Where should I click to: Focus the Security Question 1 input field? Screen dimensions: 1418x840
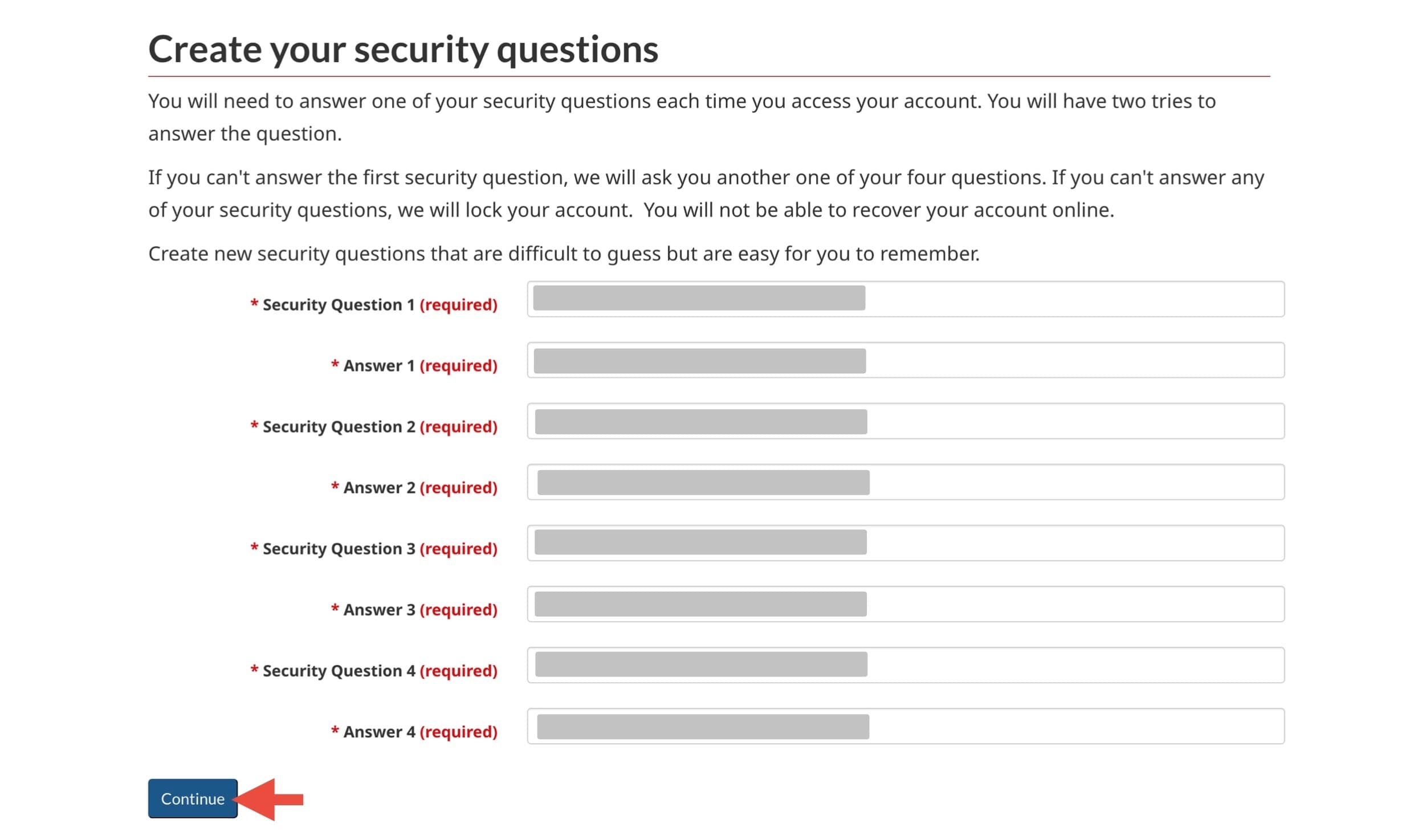(905, 299)
